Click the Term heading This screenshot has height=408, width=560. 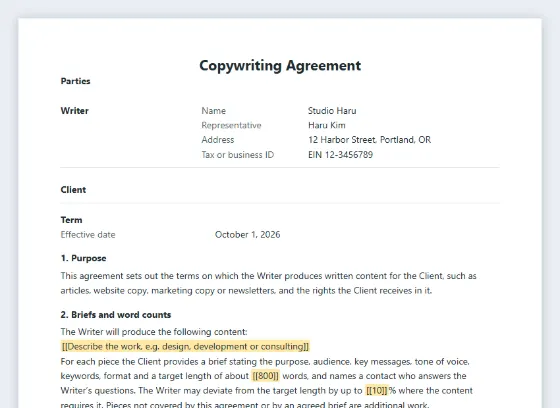tap(71, 220)
